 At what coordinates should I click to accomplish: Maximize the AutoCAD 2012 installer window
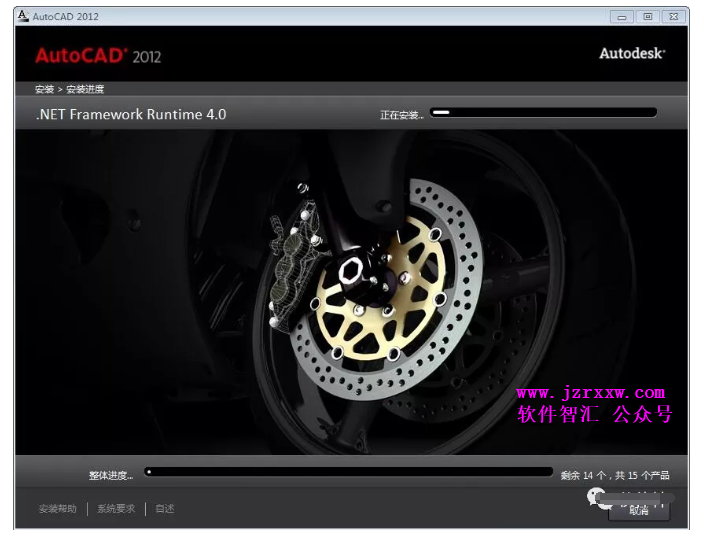point(647,17)
